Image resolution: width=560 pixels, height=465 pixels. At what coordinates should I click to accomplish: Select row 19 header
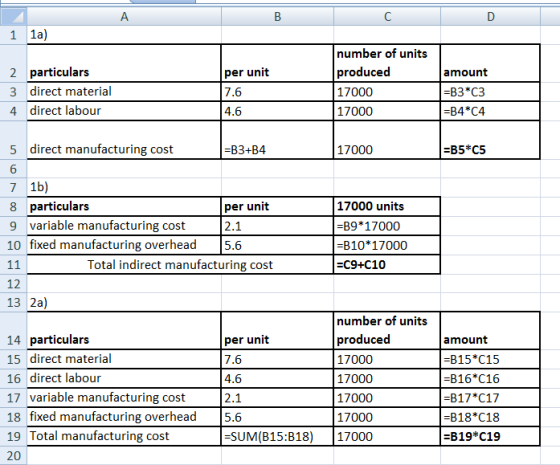(13, 436)
